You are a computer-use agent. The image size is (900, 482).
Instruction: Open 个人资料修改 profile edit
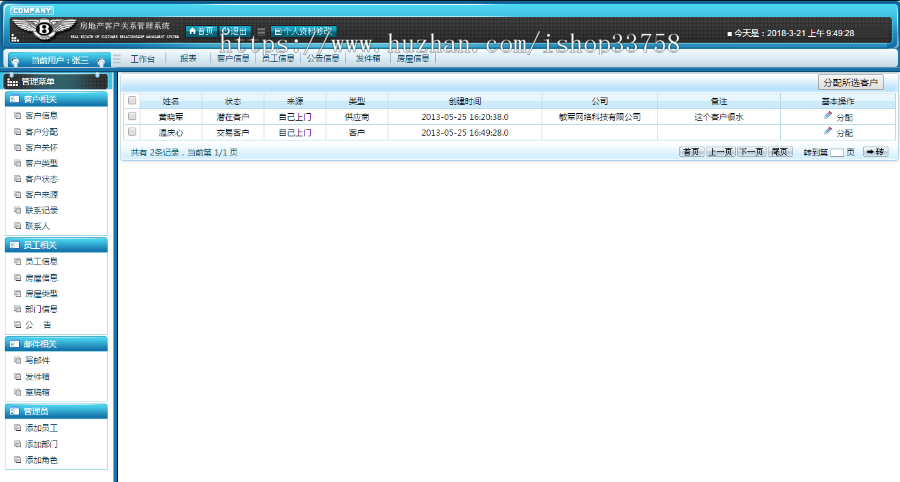click(x=303, y=31)
